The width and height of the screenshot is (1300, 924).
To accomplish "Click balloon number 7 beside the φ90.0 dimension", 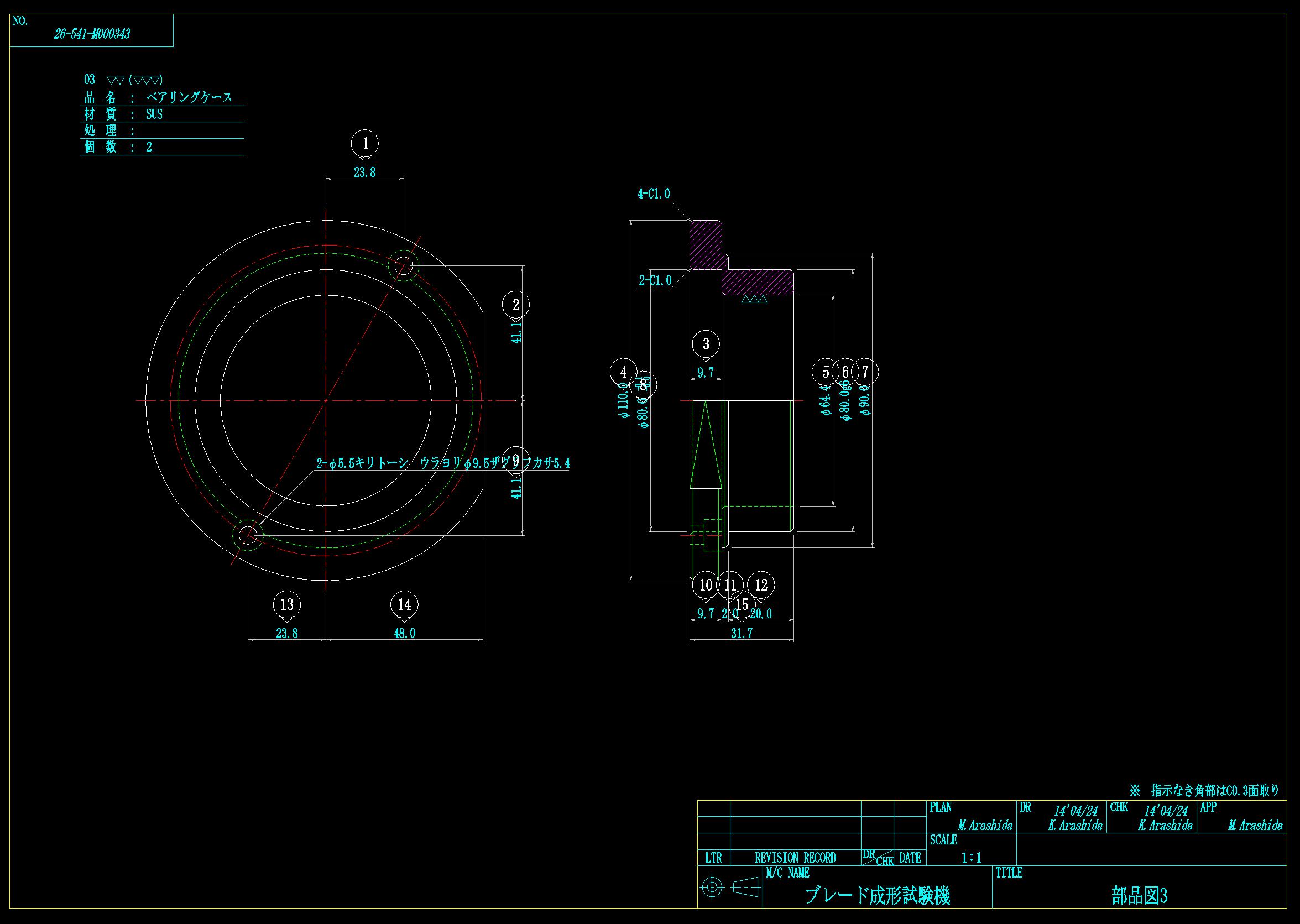I will coord(865,372).
